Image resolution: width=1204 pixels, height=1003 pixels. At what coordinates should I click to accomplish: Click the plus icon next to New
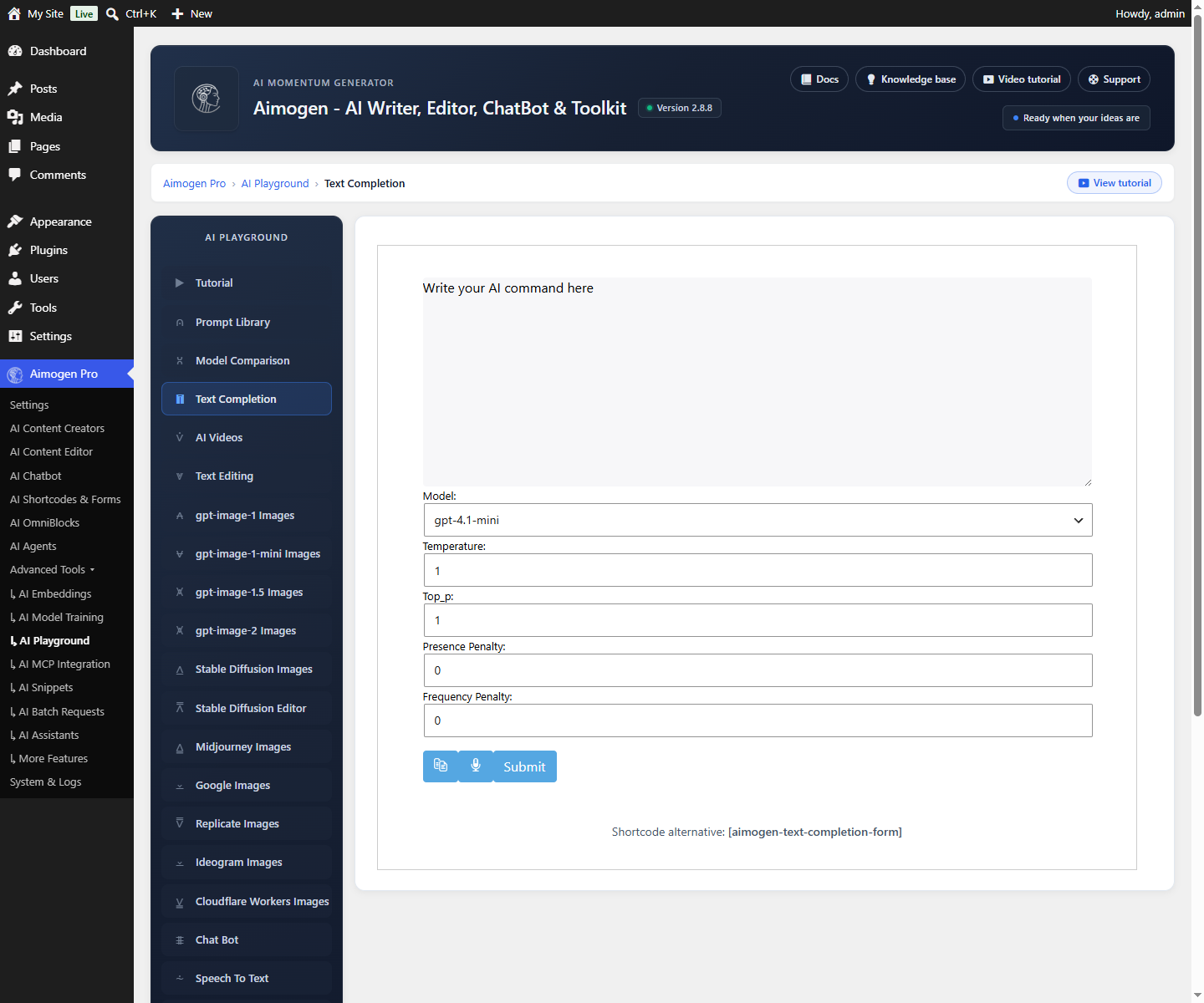177,13
